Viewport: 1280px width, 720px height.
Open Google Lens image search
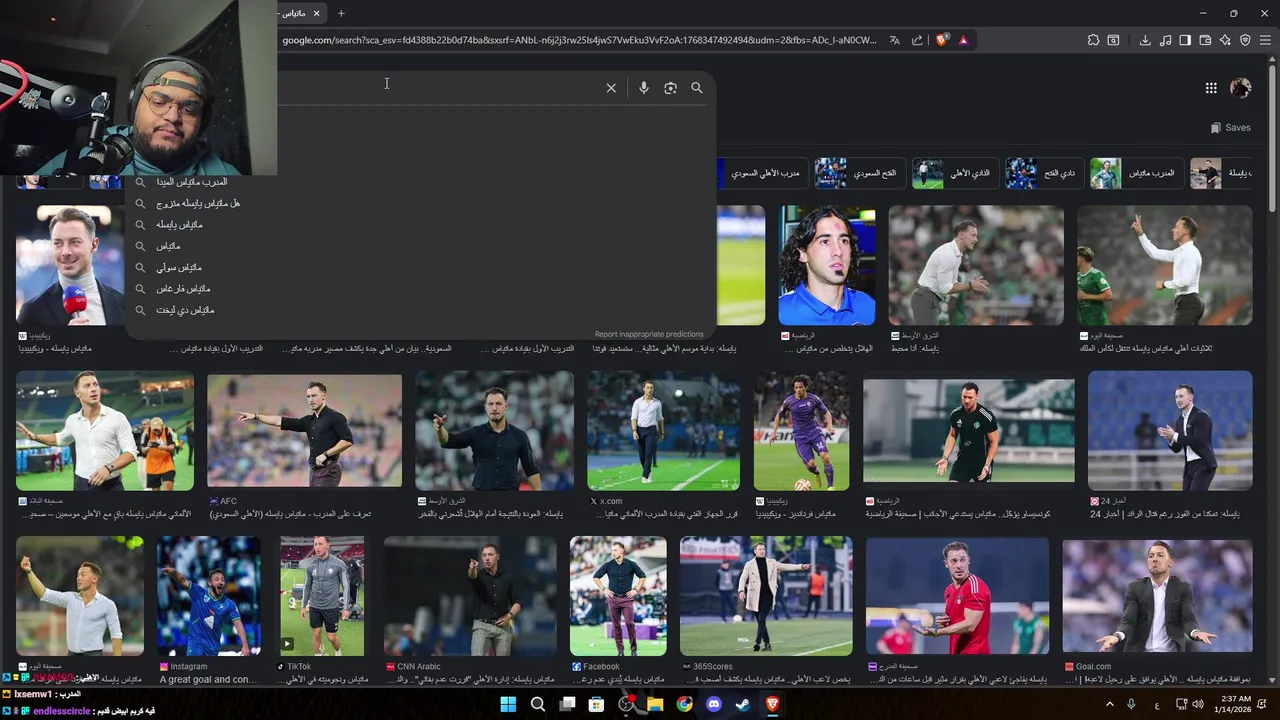click(x=670, y=88)
